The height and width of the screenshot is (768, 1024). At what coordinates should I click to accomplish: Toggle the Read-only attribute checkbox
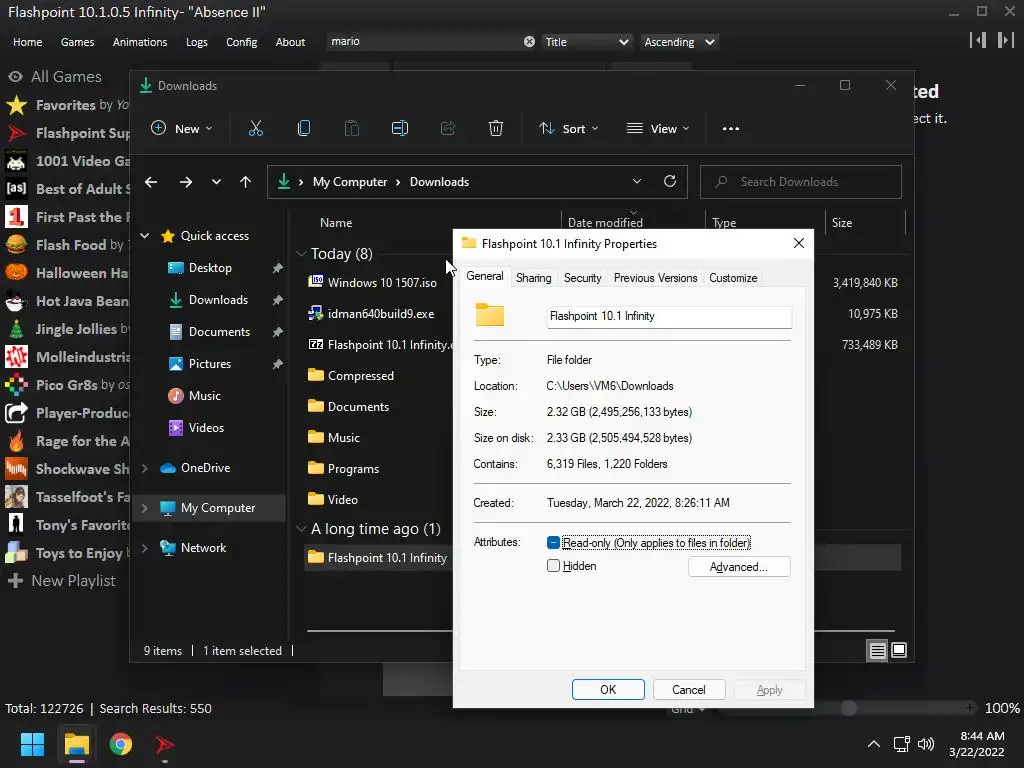point(553,543)
